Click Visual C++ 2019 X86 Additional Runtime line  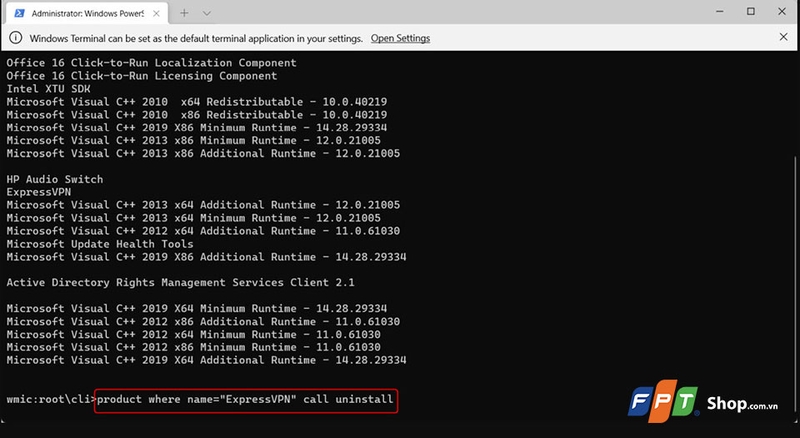click(206, 257)
